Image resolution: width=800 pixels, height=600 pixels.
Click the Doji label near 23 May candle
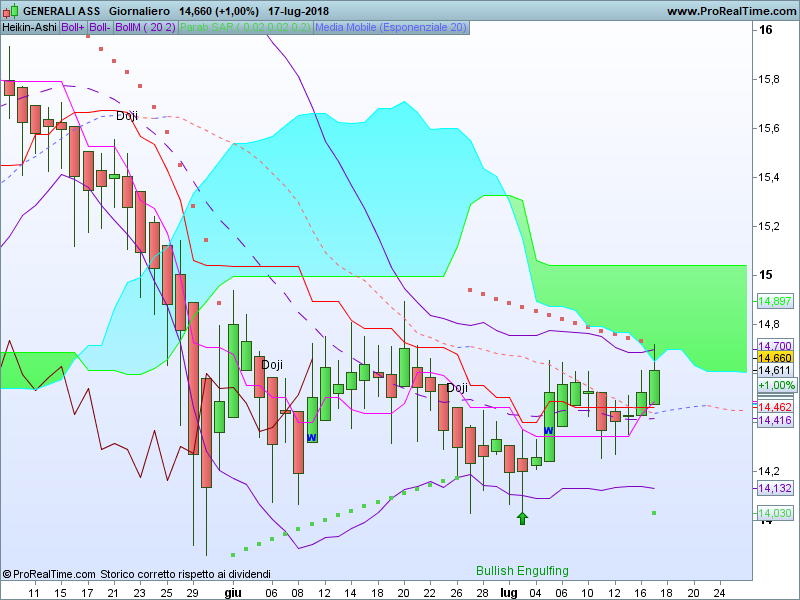127,116
